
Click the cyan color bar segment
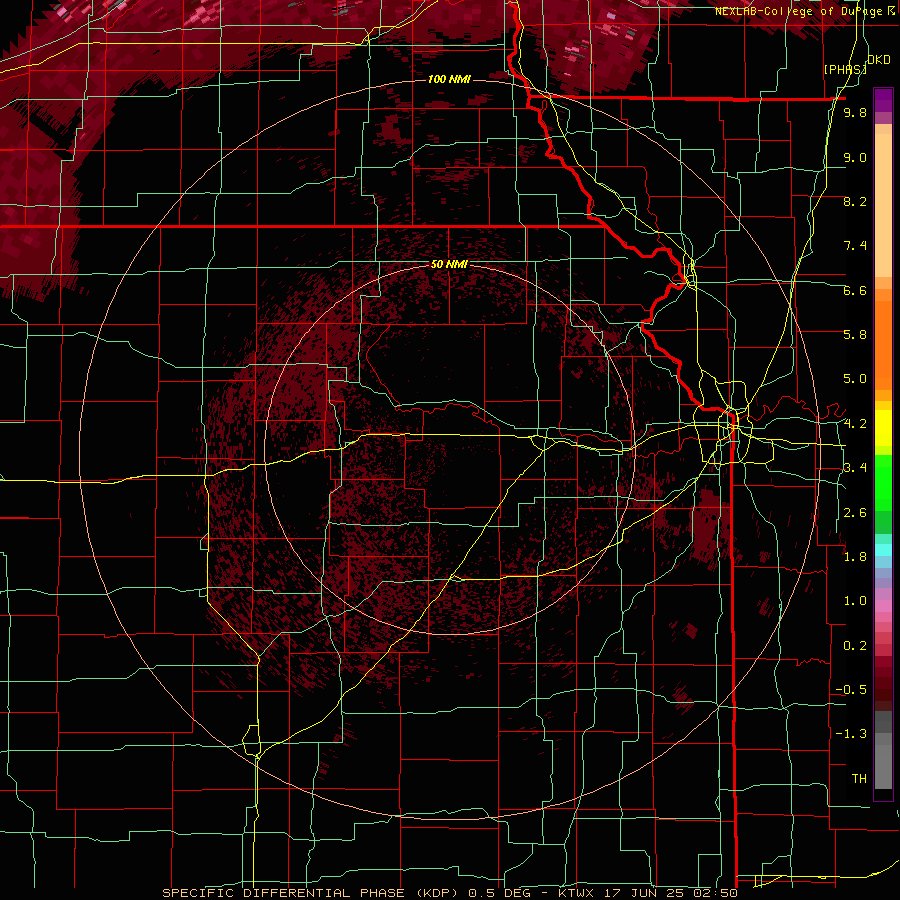pyautogui.click(x=883, y=550)
